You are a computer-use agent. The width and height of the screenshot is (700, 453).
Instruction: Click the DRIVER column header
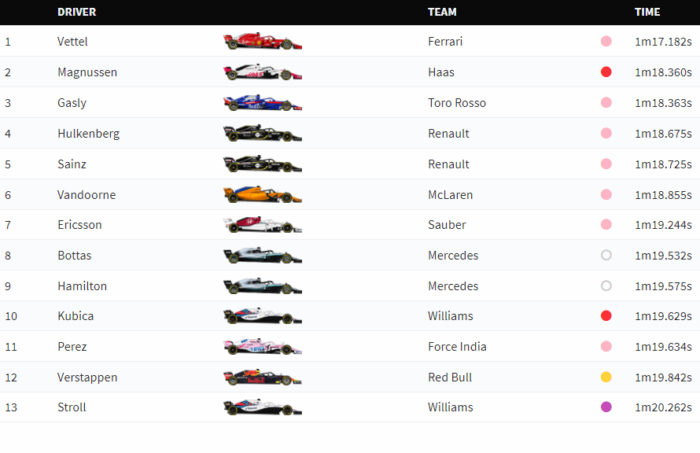[x=77, y=12]
